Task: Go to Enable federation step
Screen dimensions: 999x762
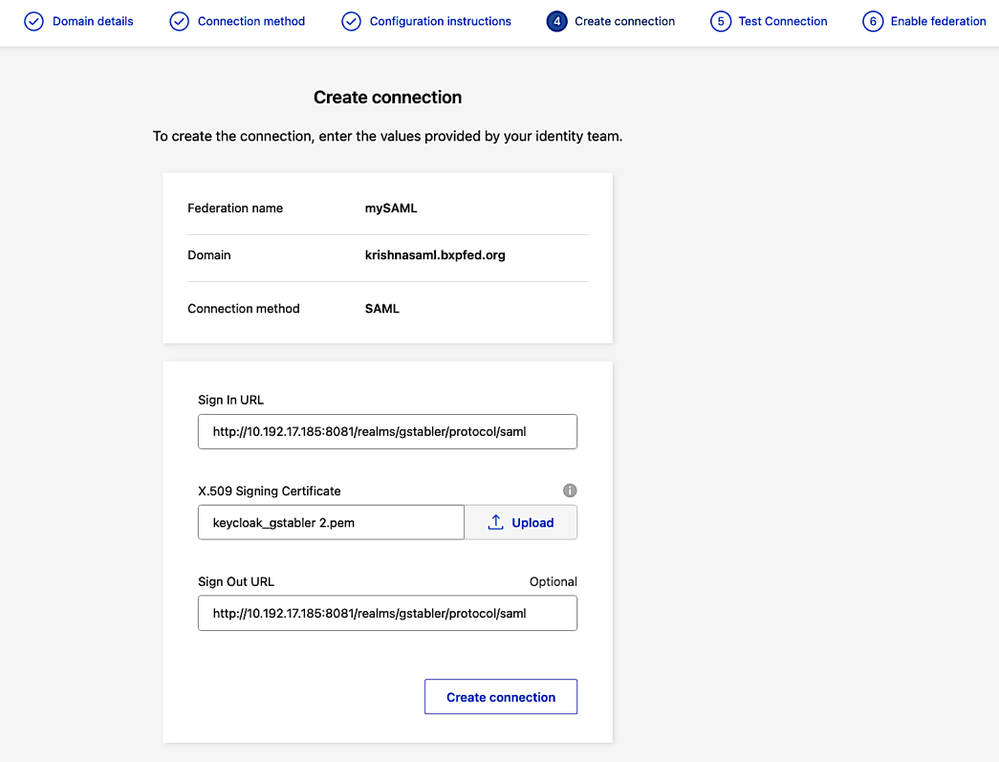Action: (938, 21)
